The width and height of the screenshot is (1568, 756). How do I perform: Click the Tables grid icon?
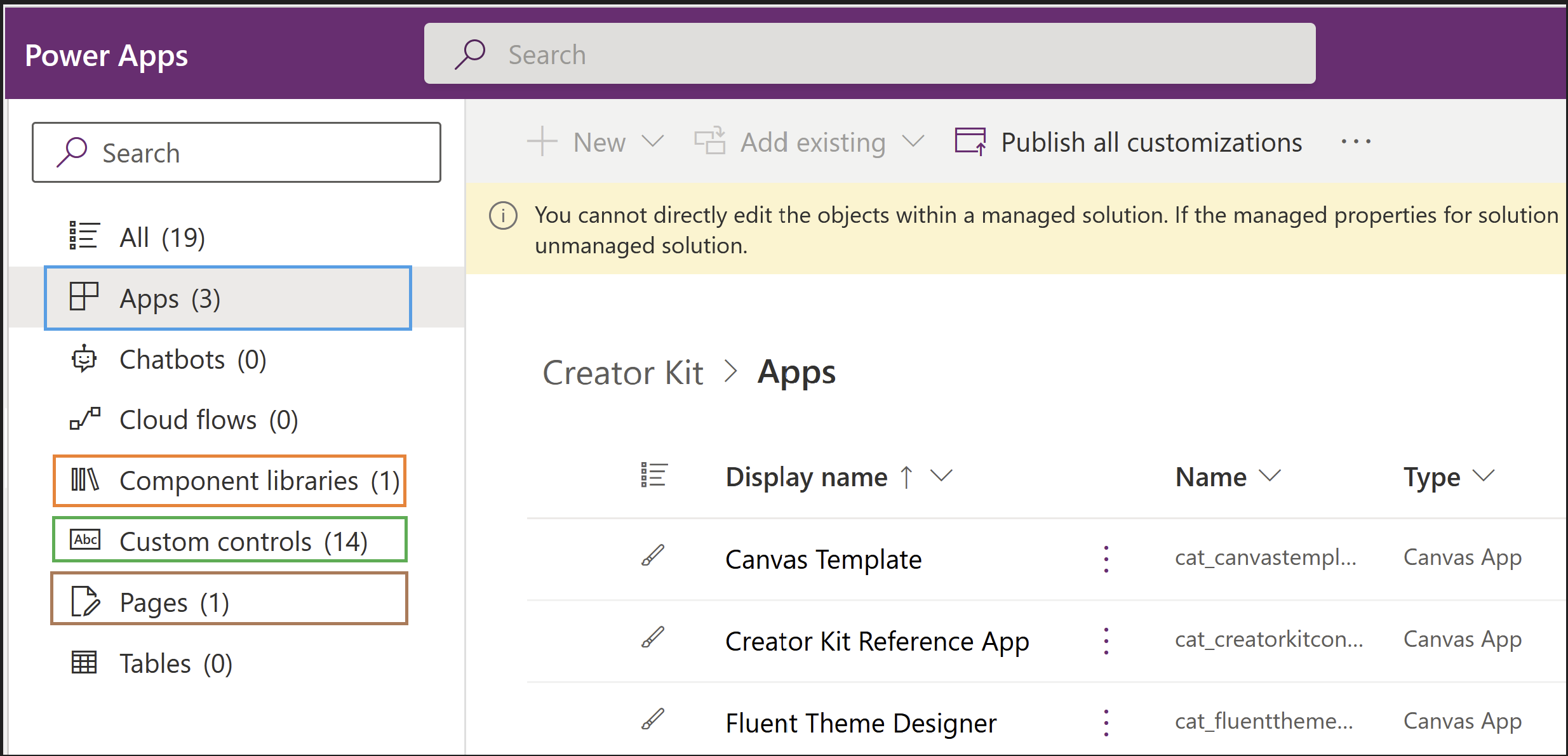(x=84, y=663)
